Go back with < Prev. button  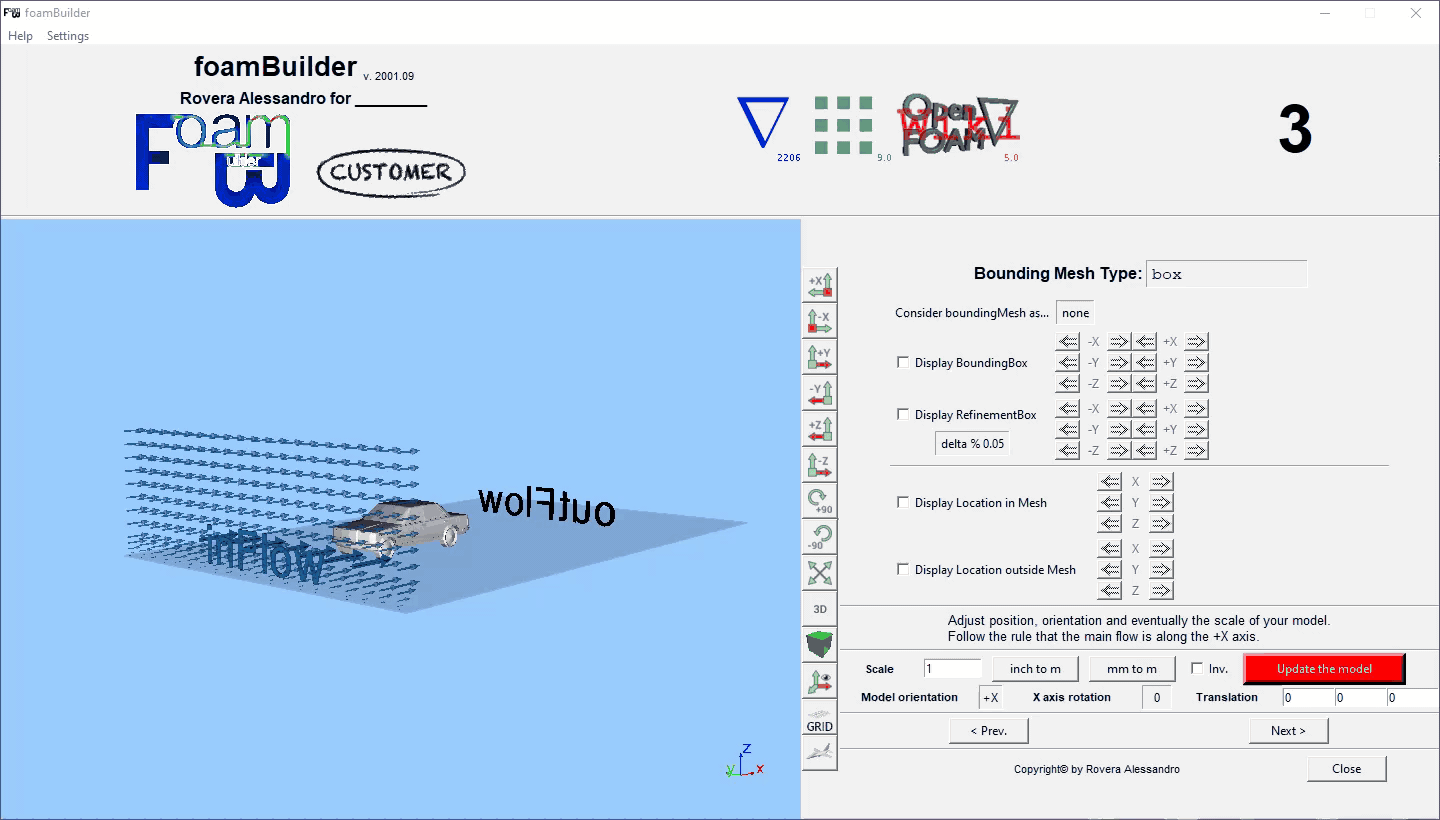tap(989, 731)
